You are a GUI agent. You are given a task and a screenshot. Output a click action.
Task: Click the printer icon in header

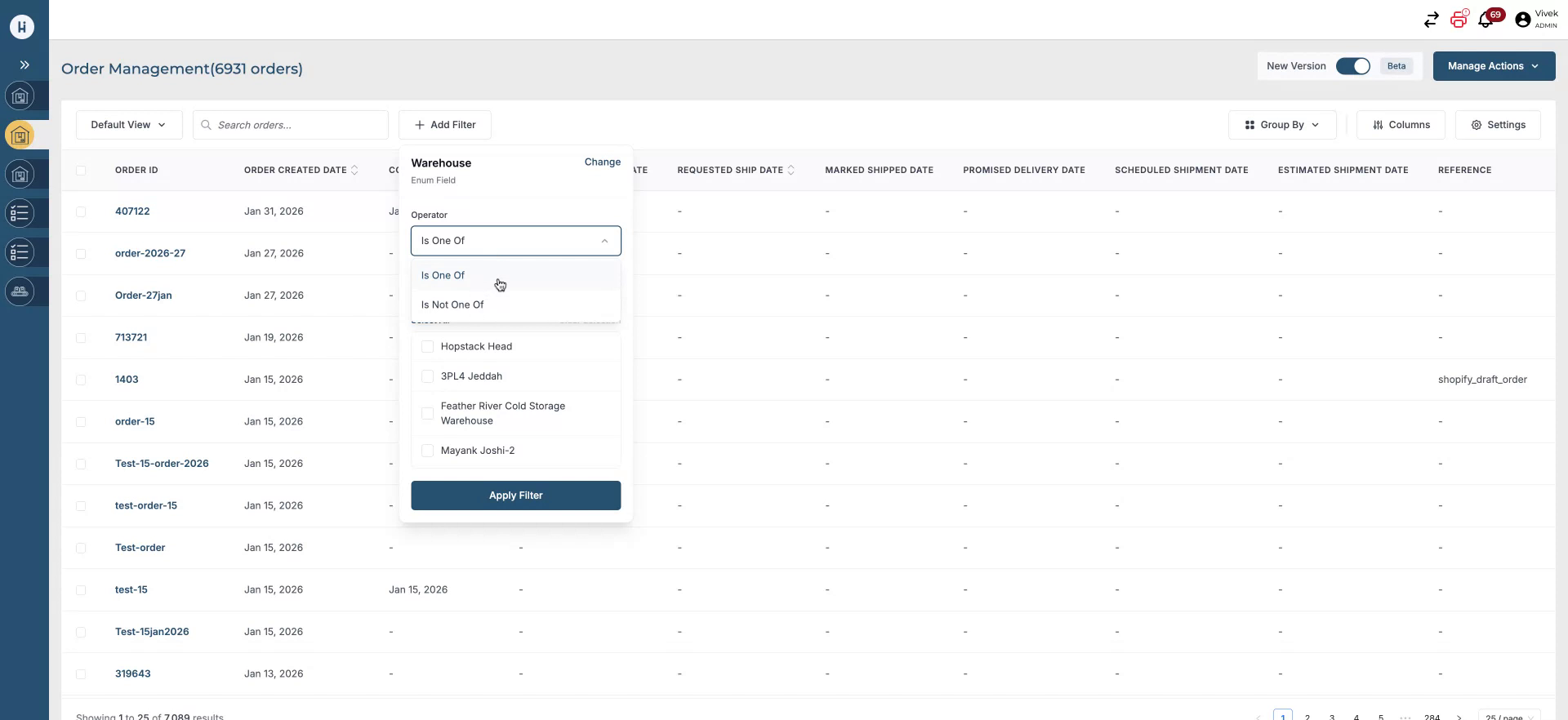point(1459,20)
